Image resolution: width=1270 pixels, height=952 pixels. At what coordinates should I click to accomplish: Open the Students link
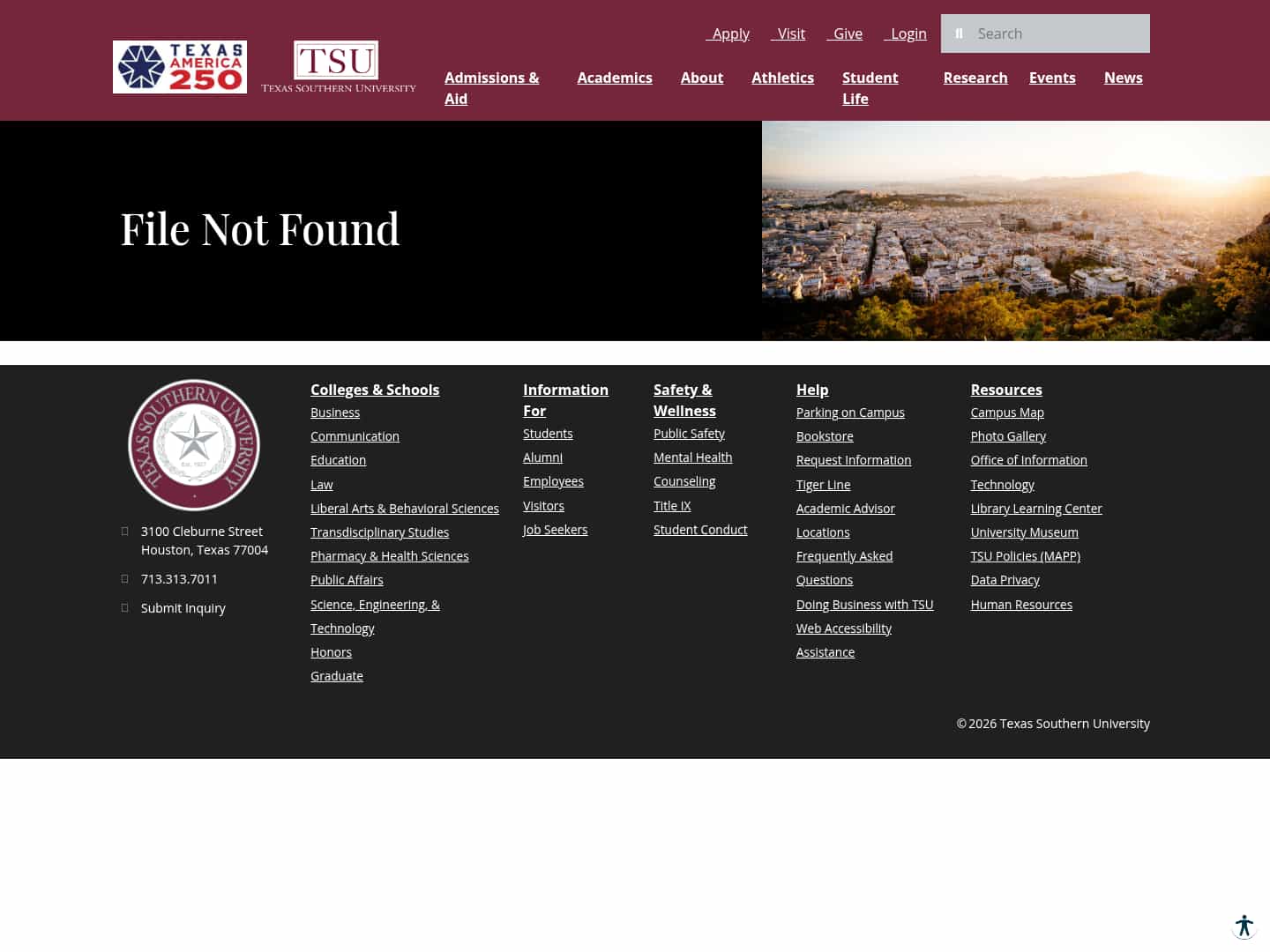click(548, 434)
